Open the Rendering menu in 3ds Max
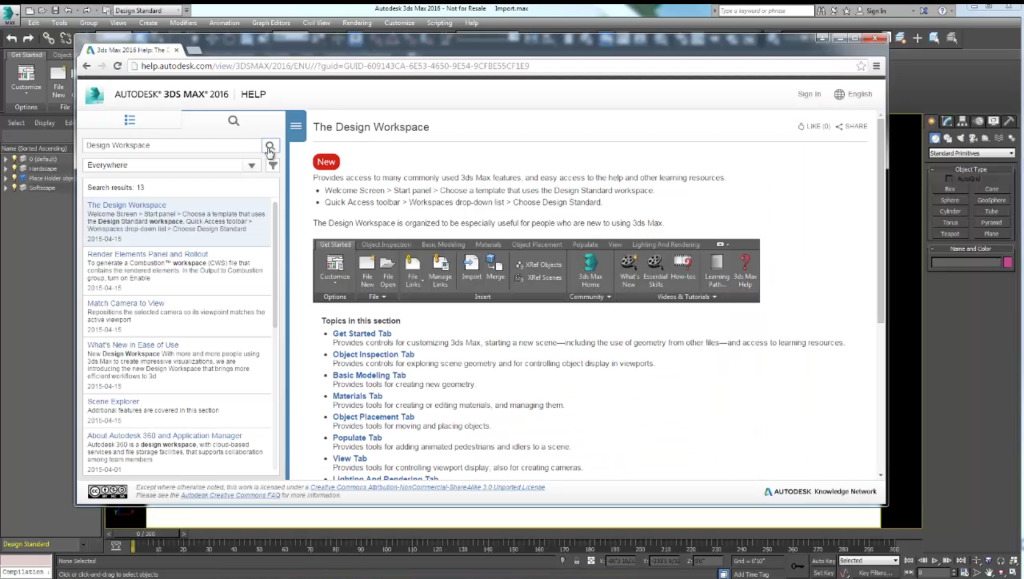Screen dimensions: 1024x579 [x=357, y=23]
